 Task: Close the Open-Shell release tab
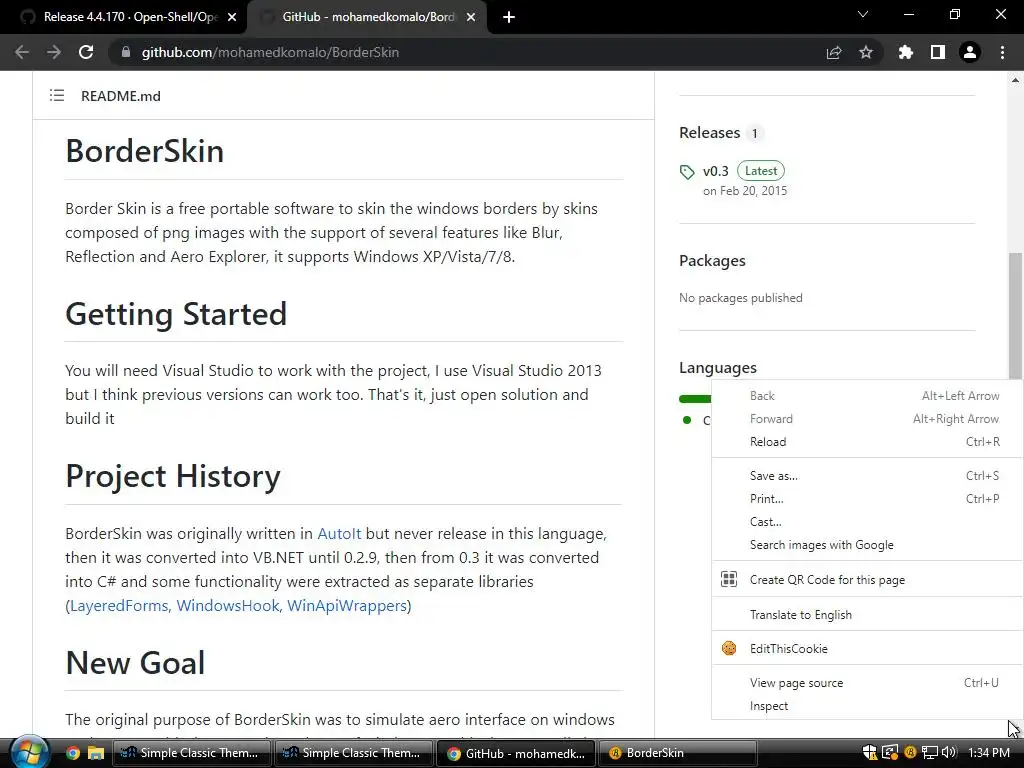click(232, 18)
